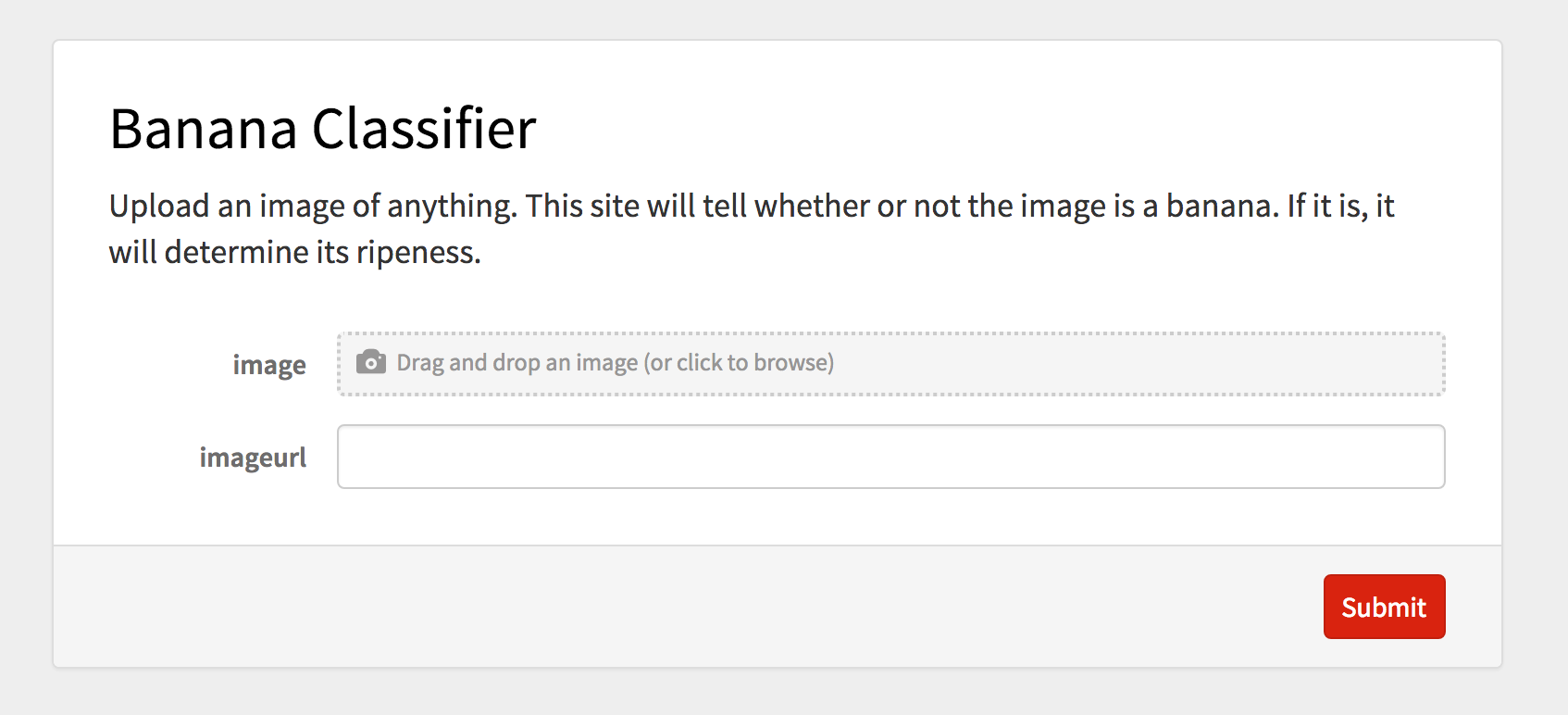Click 'If it is, it' phrase in description
Image resolution: width=1568 pixels, height=715 pixels.
[1340, 206]
